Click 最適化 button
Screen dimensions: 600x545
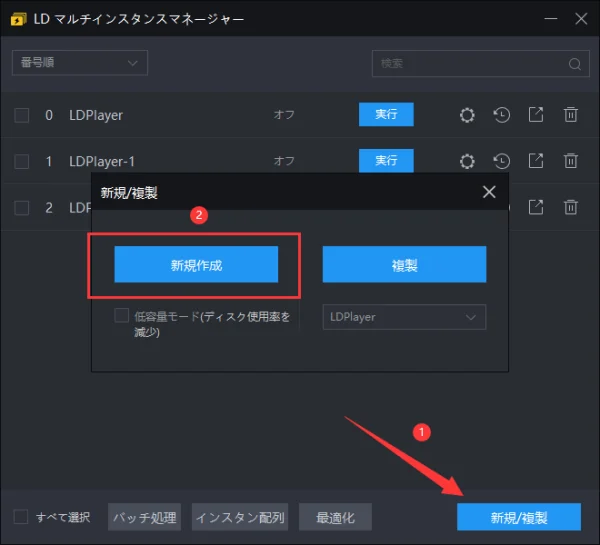pos(335,517)
